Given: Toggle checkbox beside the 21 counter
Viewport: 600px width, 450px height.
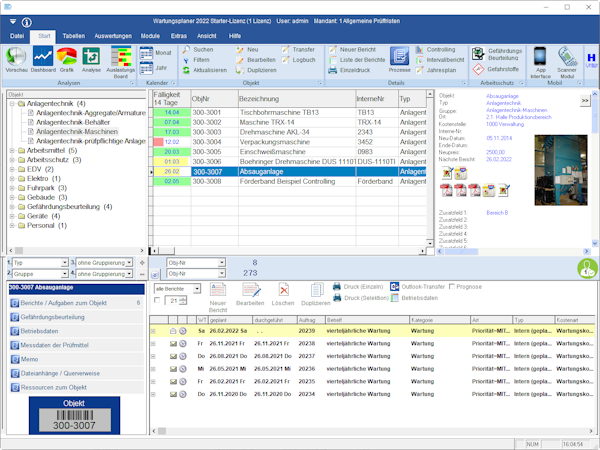Looking at the screenshot, I should coord(157,300).
